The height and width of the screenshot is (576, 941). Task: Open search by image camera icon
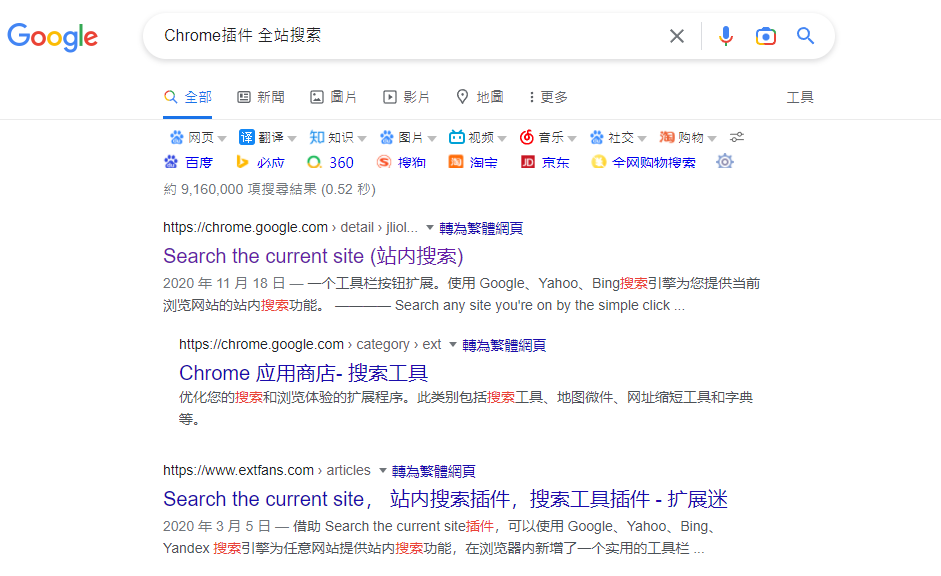coord(766,36)
